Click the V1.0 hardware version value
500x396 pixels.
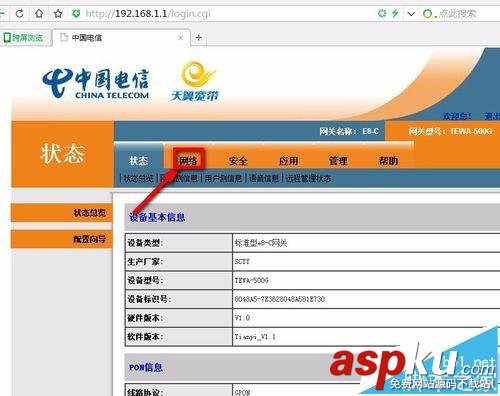(x=242, y=318)
